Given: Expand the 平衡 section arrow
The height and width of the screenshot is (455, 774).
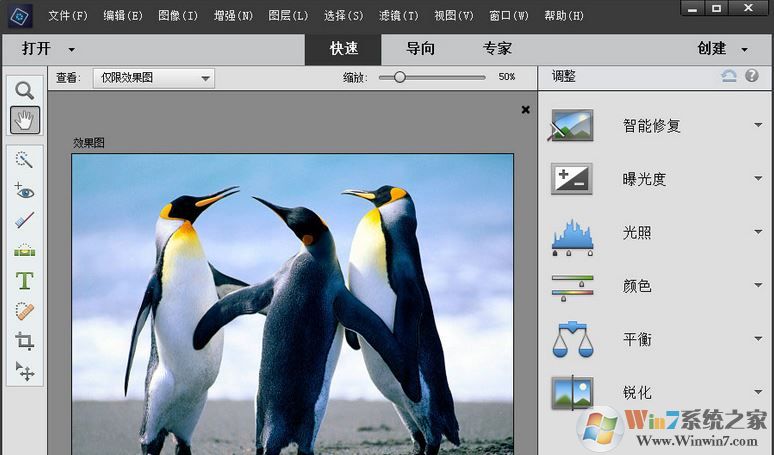Looking at the screenshot, I should [758, 339].
